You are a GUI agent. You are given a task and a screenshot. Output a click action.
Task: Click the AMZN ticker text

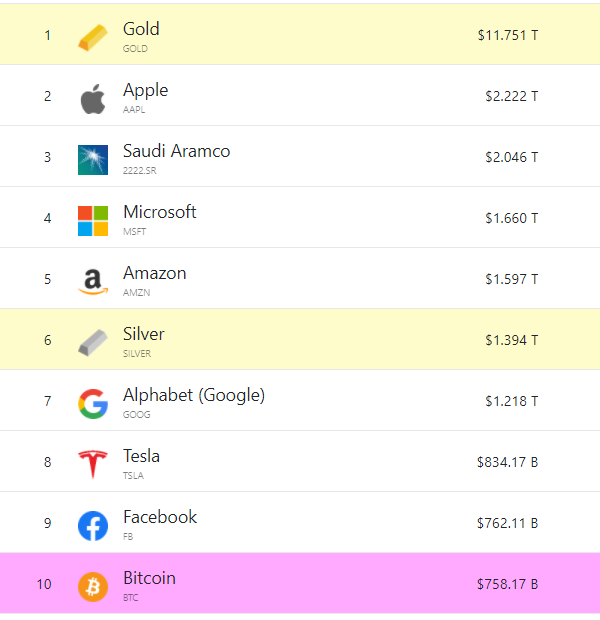[x=136, y=293]
